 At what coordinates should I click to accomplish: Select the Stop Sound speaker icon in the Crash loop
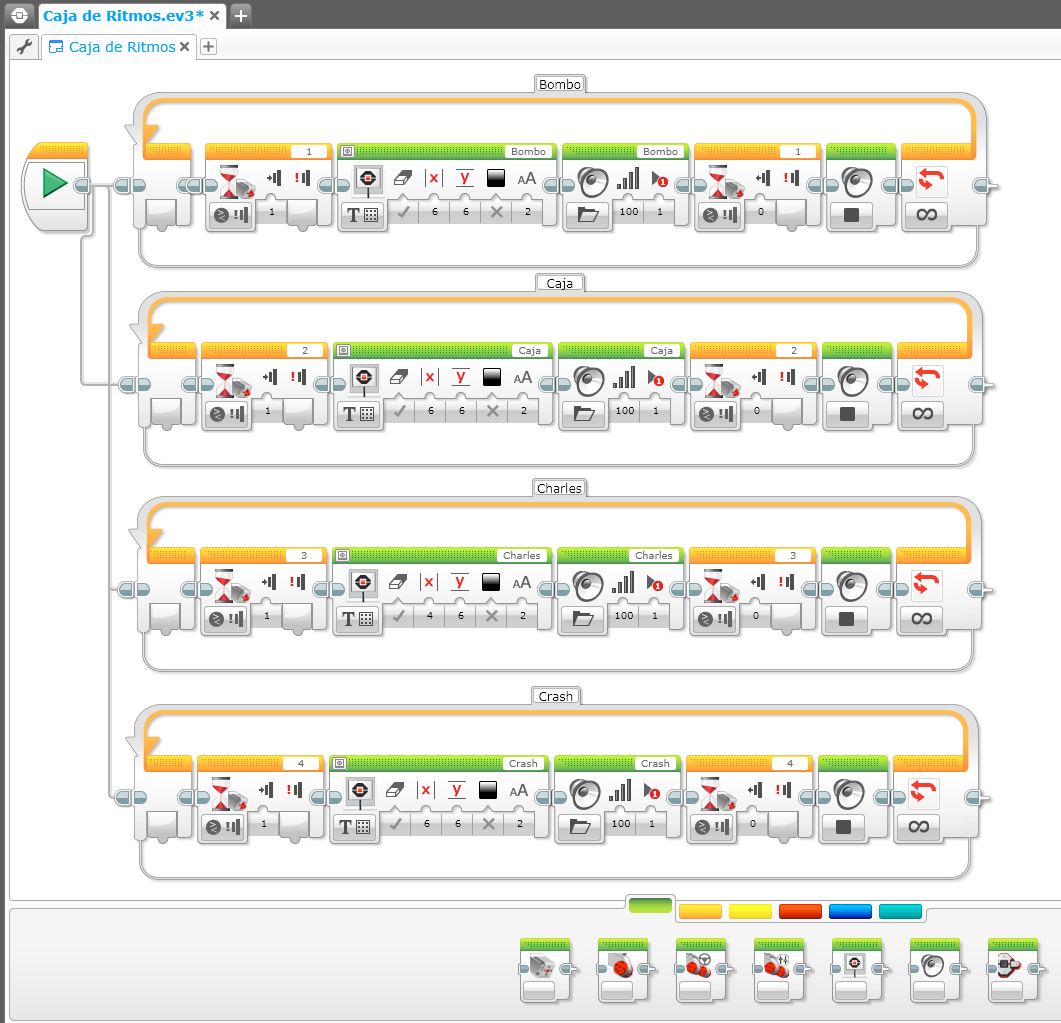(x=848, y=793)
